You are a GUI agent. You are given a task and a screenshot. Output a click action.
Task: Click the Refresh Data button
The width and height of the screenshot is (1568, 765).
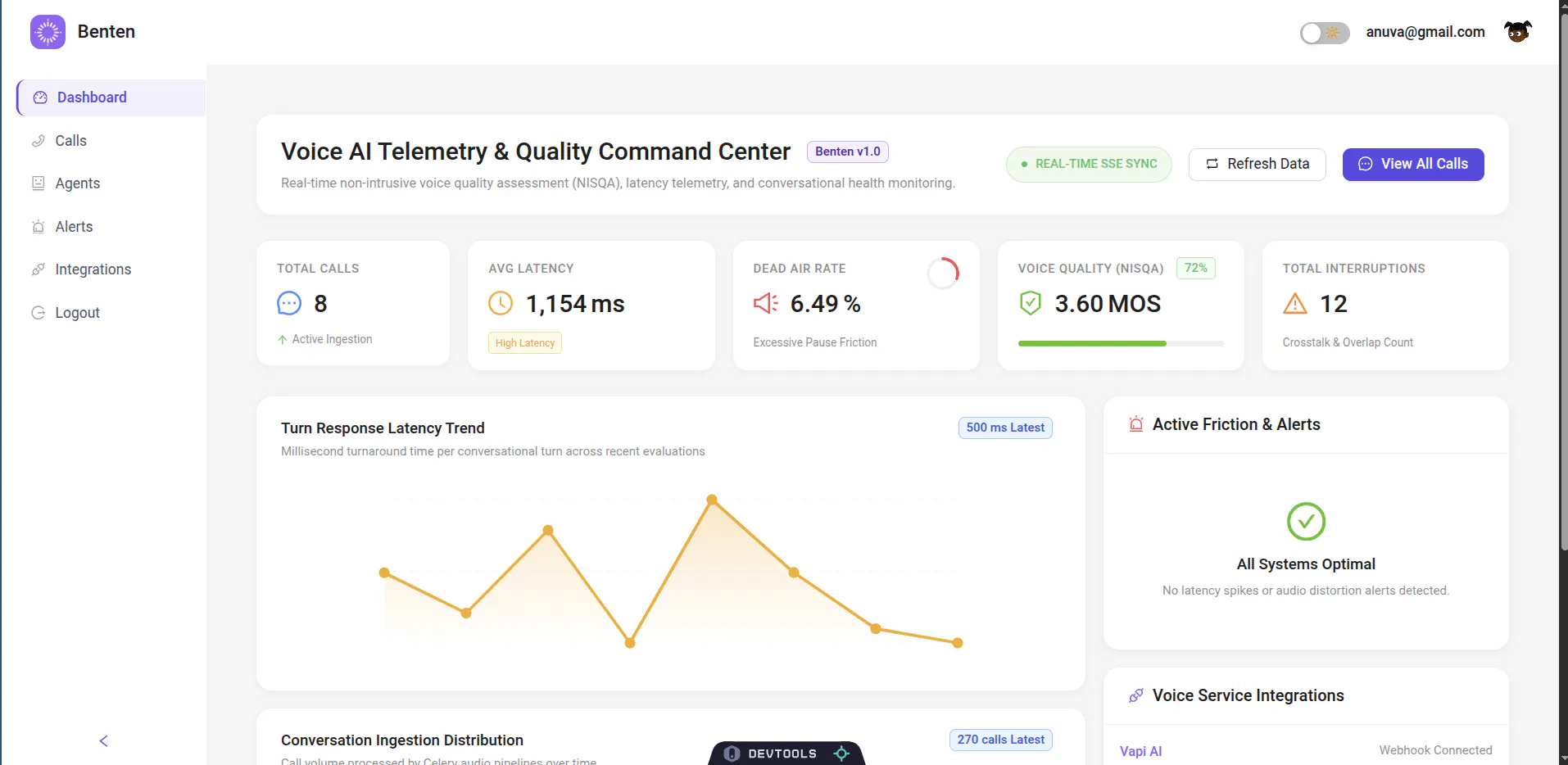[x=1257, y=164]
